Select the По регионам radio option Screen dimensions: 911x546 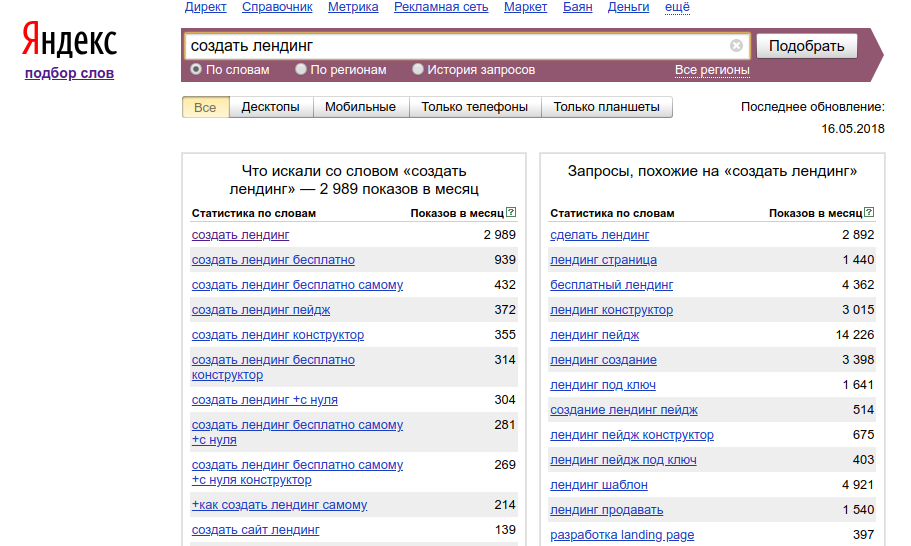(301, 70)
